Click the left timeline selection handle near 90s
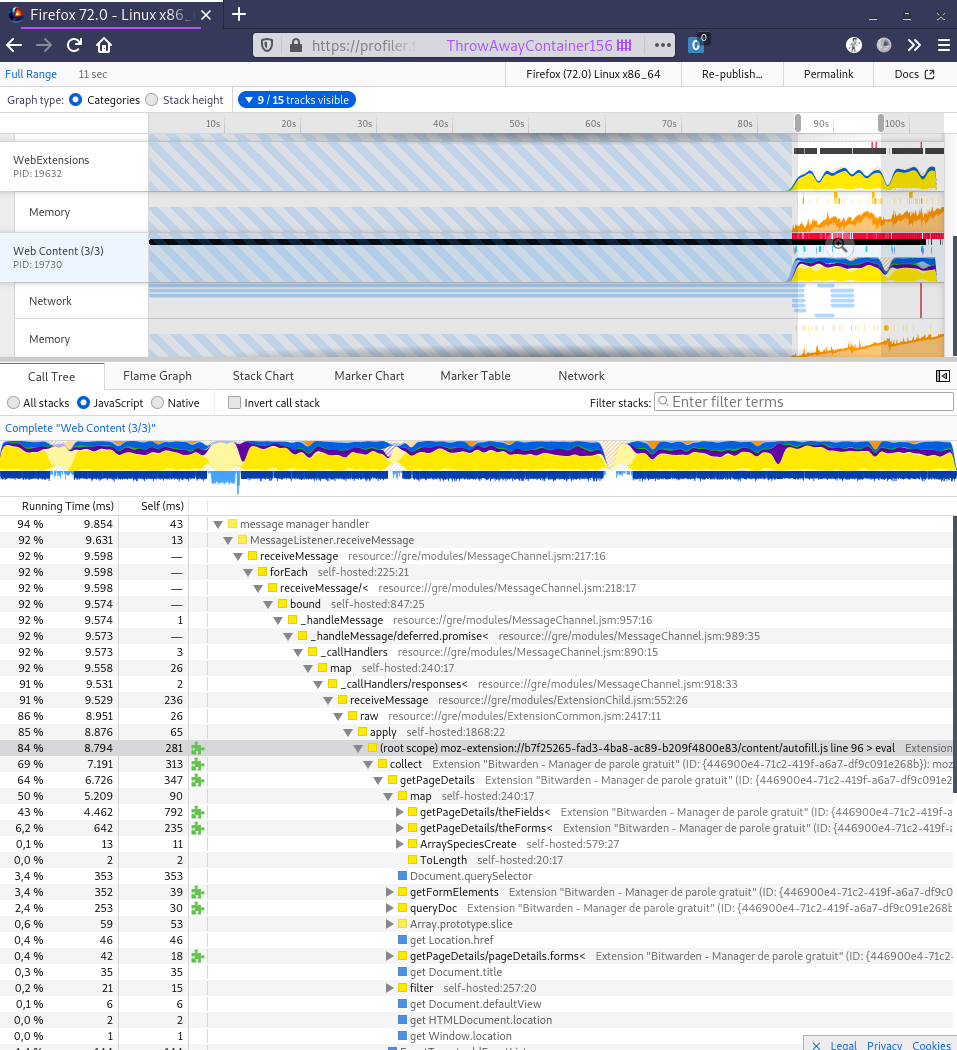Image resolution: width=957 pixels, height=1050 pixels. (x=798, y=123)
